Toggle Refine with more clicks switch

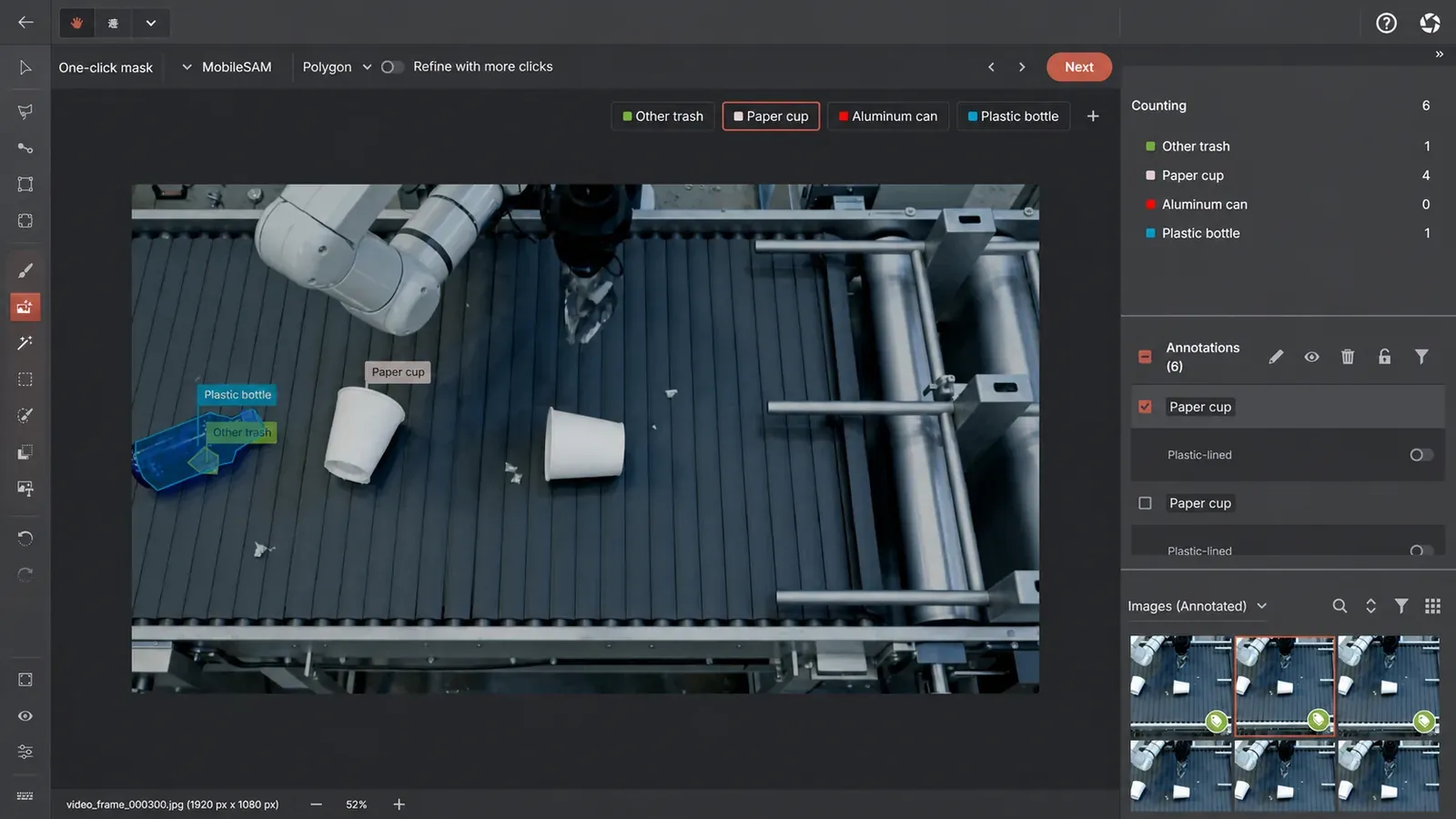pyautogui.click(x=392, y=66)
